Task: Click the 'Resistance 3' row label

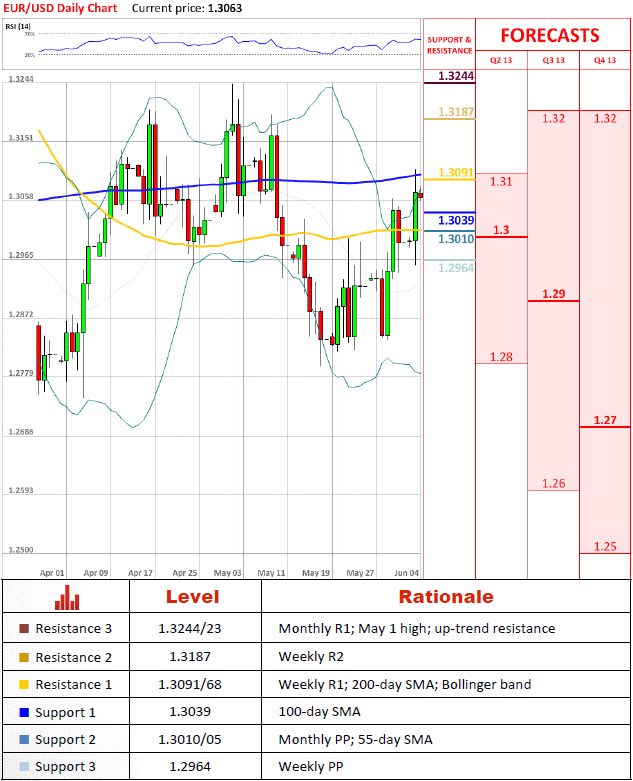Action: coord(73,629)
